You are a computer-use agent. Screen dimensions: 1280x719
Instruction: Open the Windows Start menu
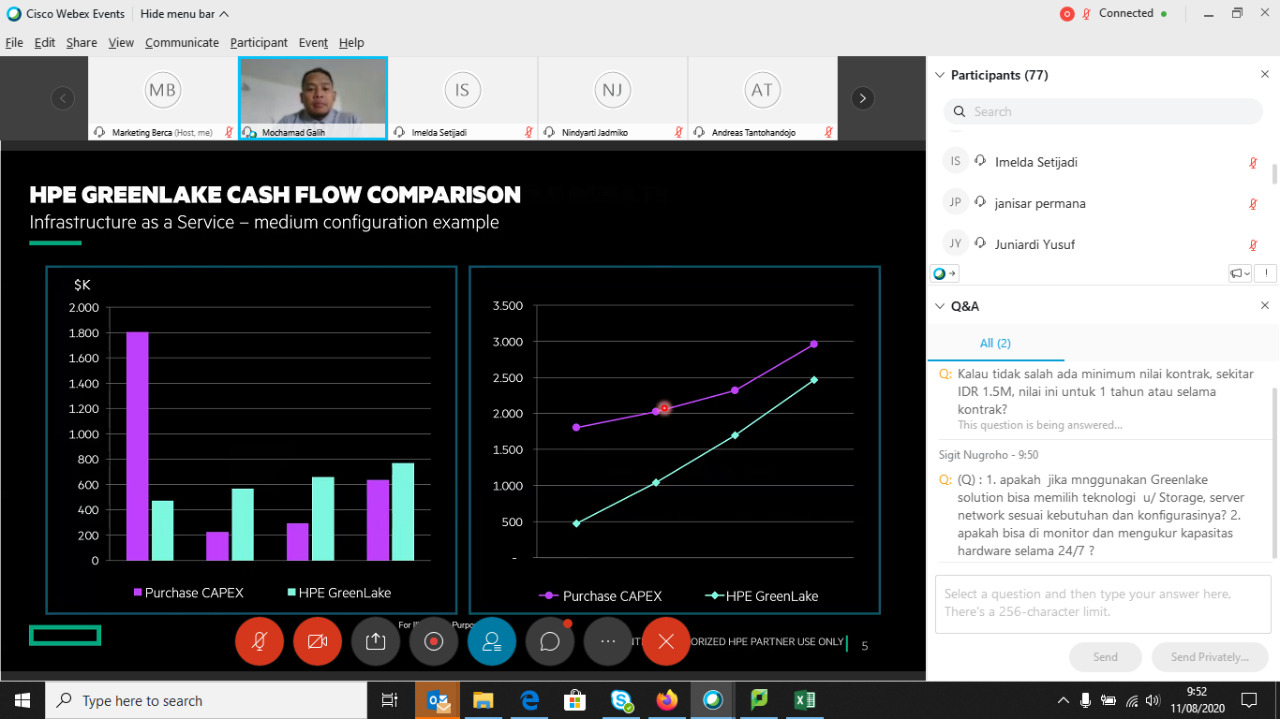click(22, 700)
